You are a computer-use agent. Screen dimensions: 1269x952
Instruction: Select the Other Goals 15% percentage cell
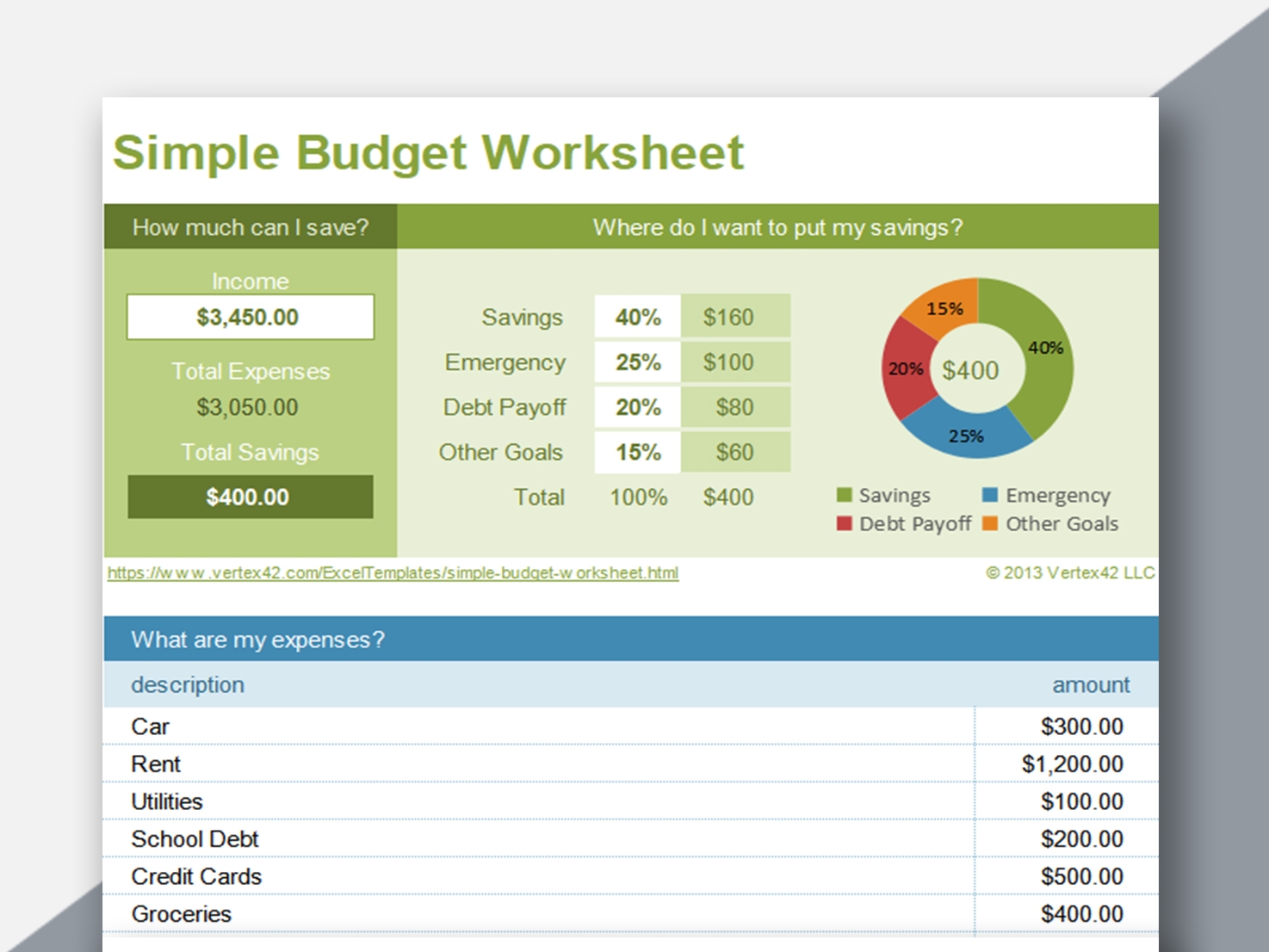tap(637, 452)
